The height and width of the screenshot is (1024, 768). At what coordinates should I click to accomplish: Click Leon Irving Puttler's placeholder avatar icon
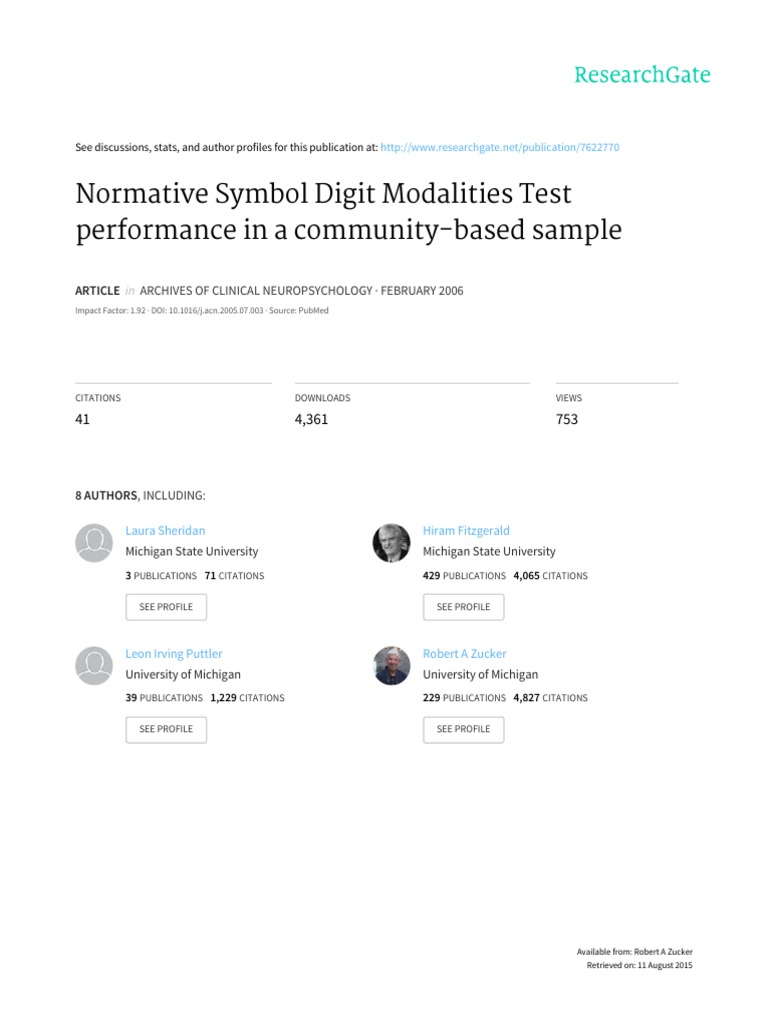click(x=94, y=666)
